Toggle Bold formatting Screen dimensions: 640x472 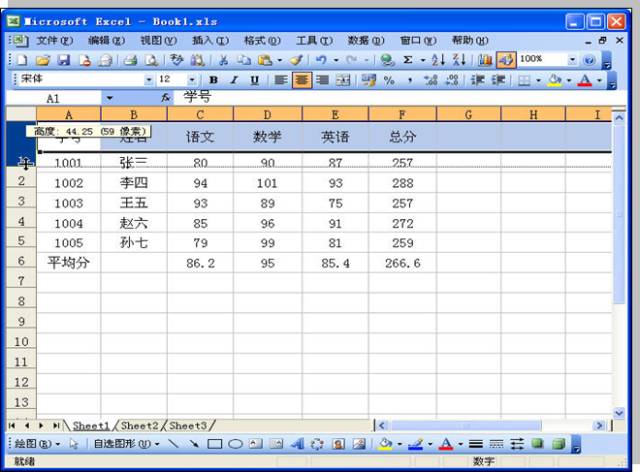pyautogui.click(x=213, y=79)
